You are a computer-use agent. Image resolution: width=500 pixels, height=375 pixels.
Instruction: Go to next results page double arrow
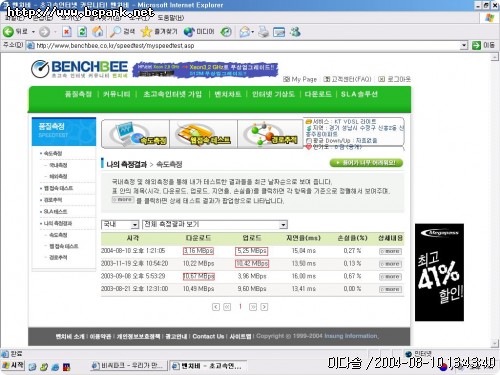click(253, 307)
